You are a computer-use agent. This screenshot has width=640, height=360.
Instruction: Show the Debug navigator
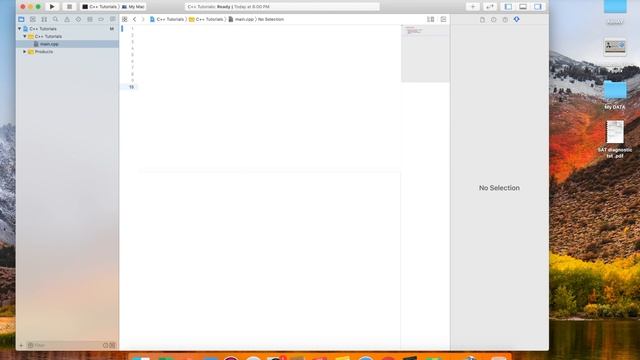click(90, 19)
